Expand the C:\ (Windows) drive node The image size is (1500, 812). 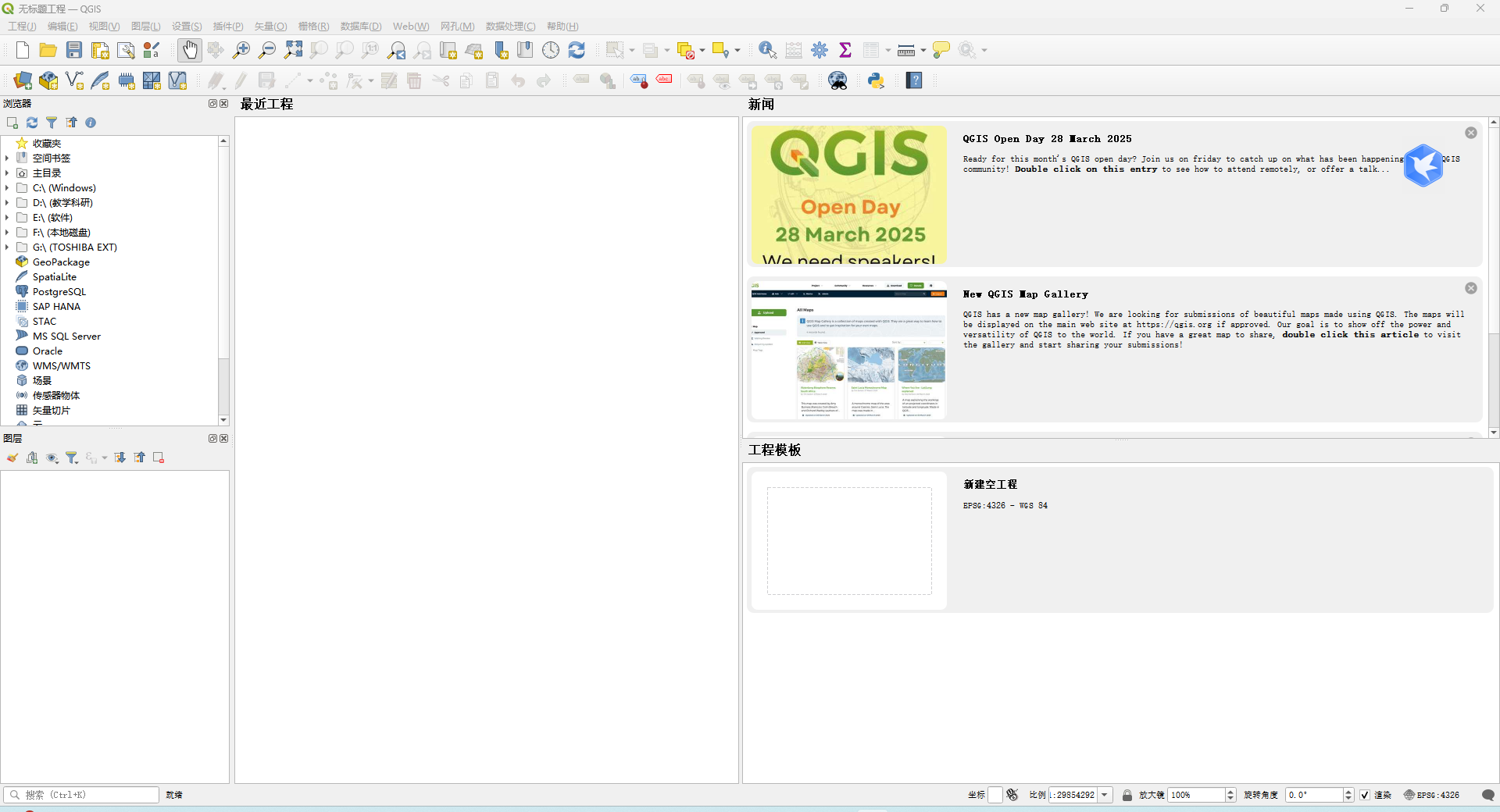click(x=7, y=187)
